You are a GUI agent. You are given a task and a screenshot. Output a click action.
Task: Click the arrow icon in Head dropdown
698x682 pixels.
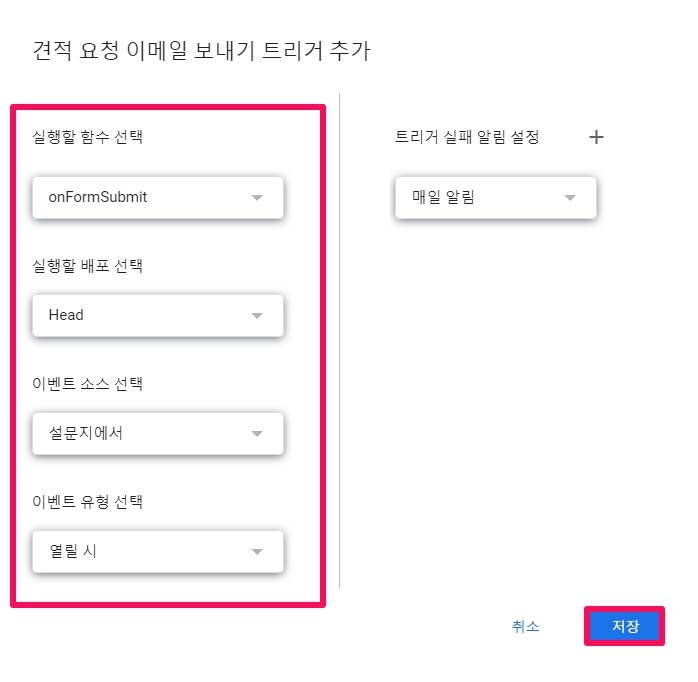point(257,316)
